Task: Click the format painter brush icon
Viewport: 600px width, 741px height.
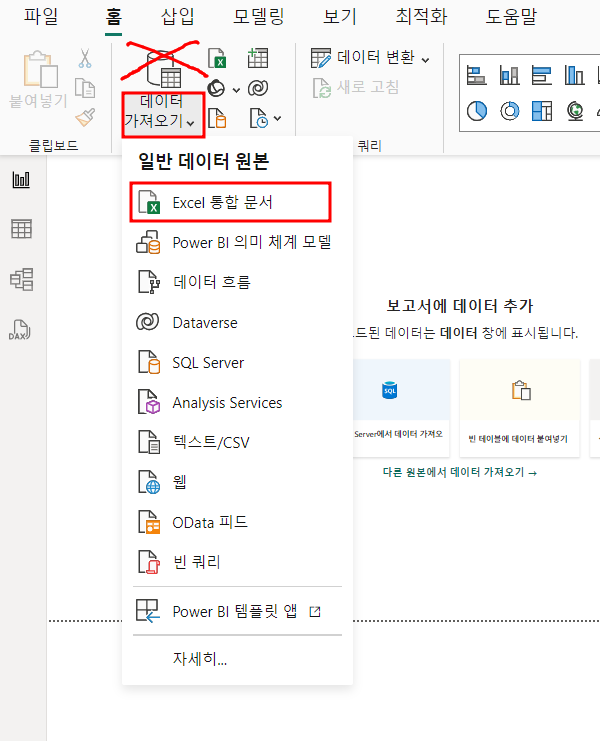Action: [x=85, y=117]
